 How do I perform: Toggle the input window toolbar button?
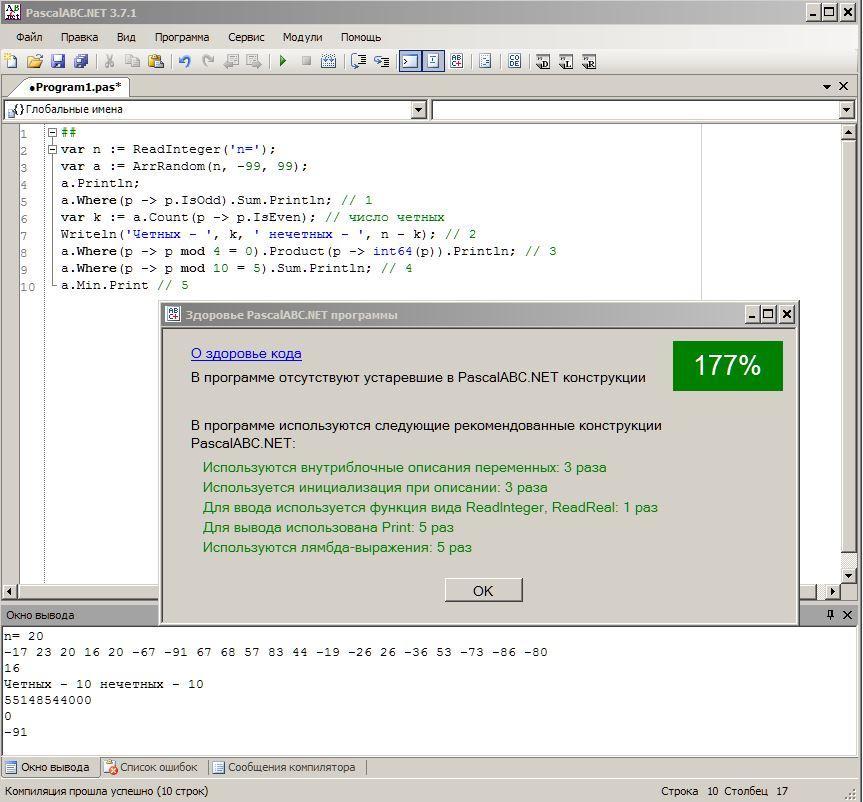coord(433,61)
